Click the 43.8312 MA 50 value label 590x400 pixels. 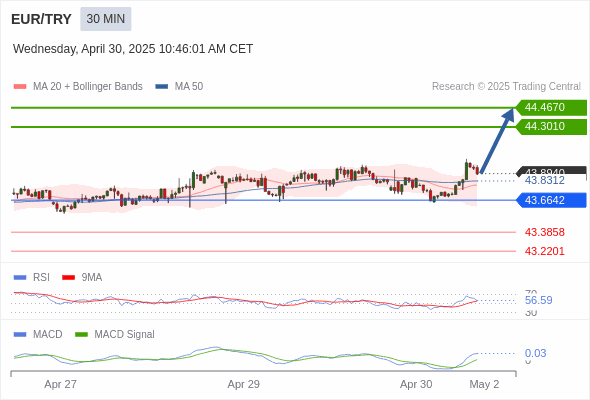tap(544, 181)
